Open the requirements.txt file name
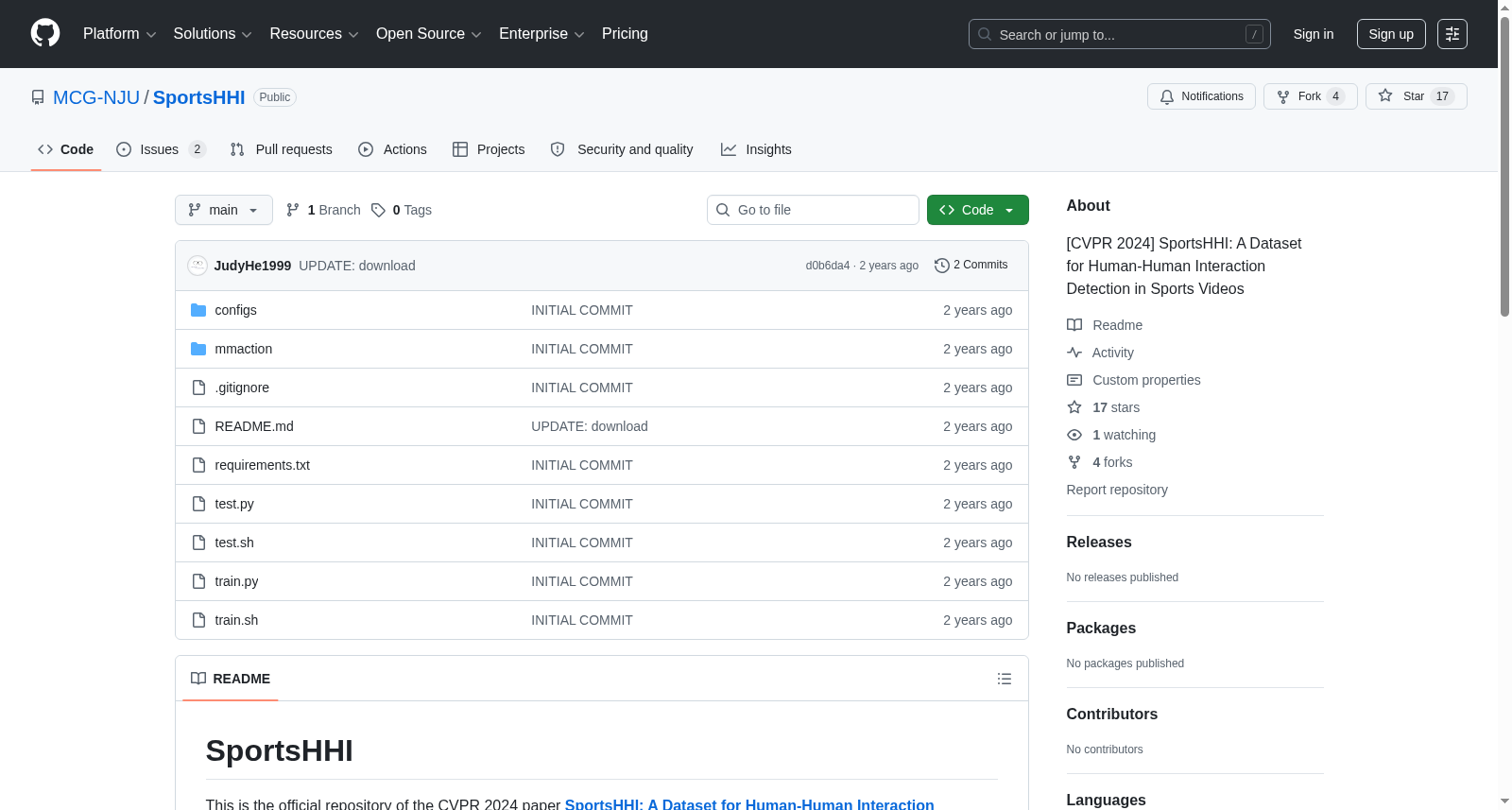1512x810 pixels. [x=263, y=465]
